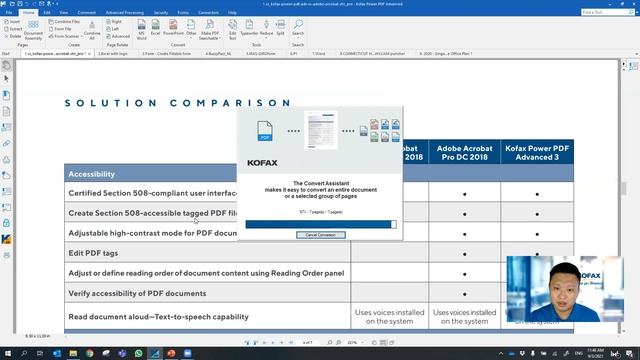Screen dimensions: 640x360
Task: Convert PDF to Excel via ribbon icon
Action: (156, 28)
